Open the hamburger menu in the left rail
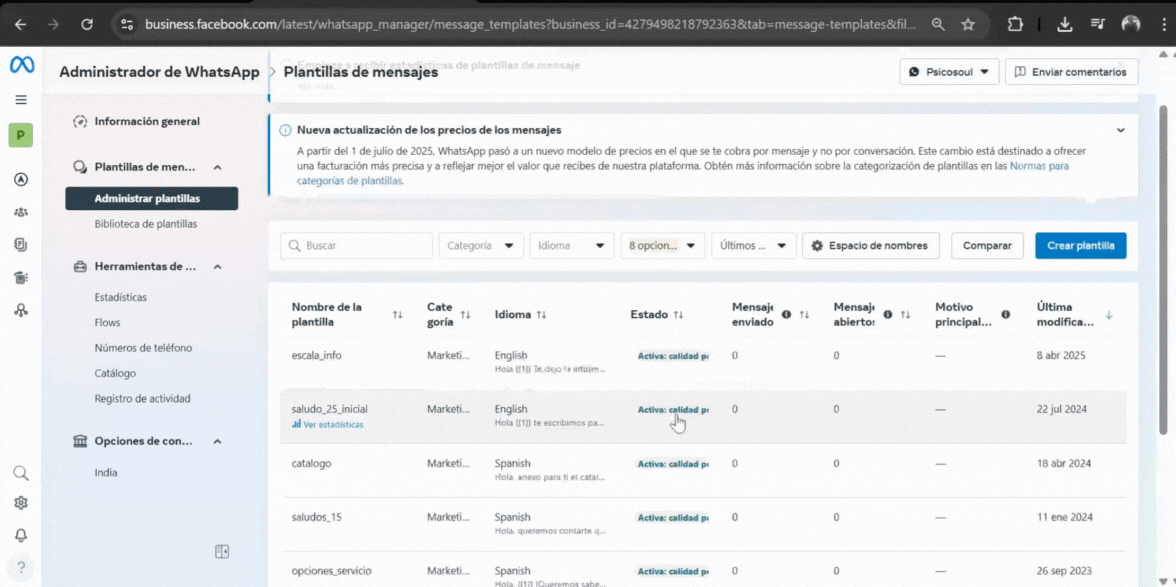 (21, 100)
